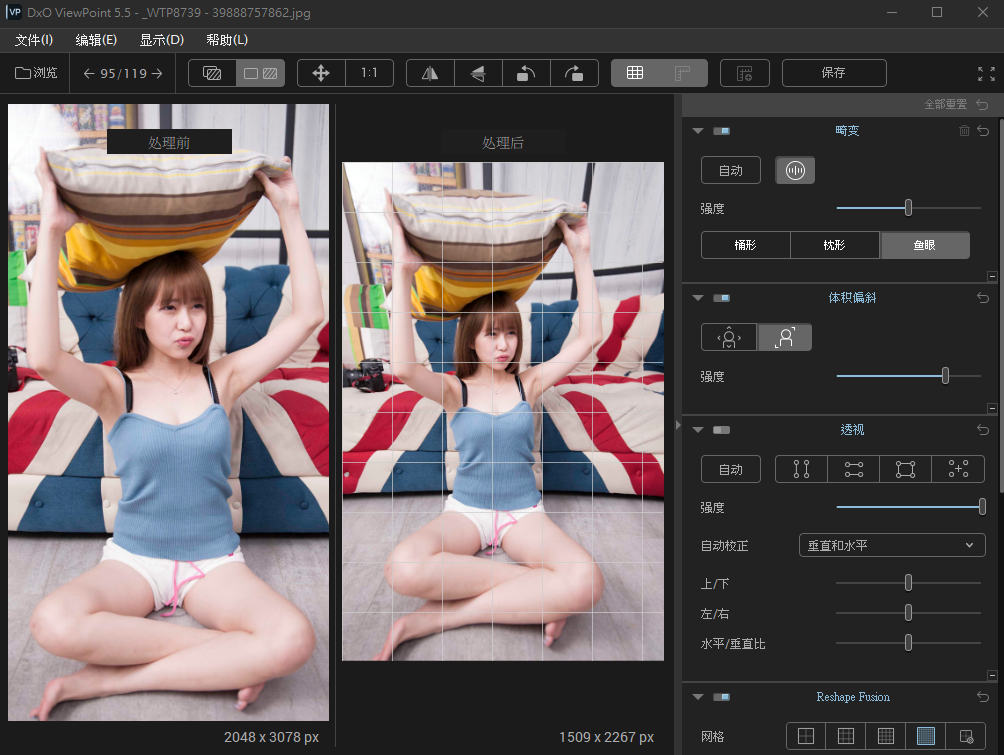Rotate the image left
The image size is (1004, 755).
click(x=526, y=73)
